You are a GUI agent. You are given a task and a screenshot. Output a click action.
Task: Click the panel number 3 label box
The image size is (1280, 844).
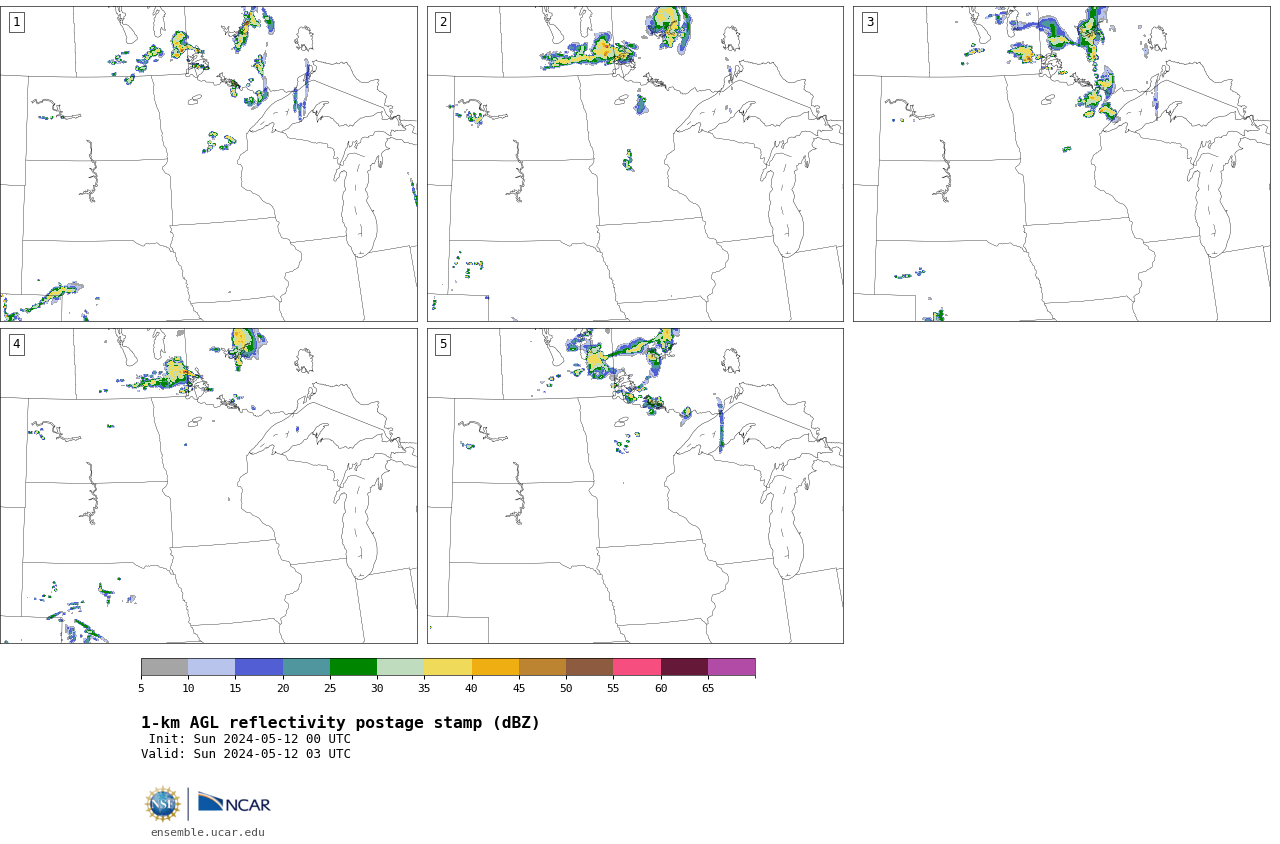click(x=869, y=22)
